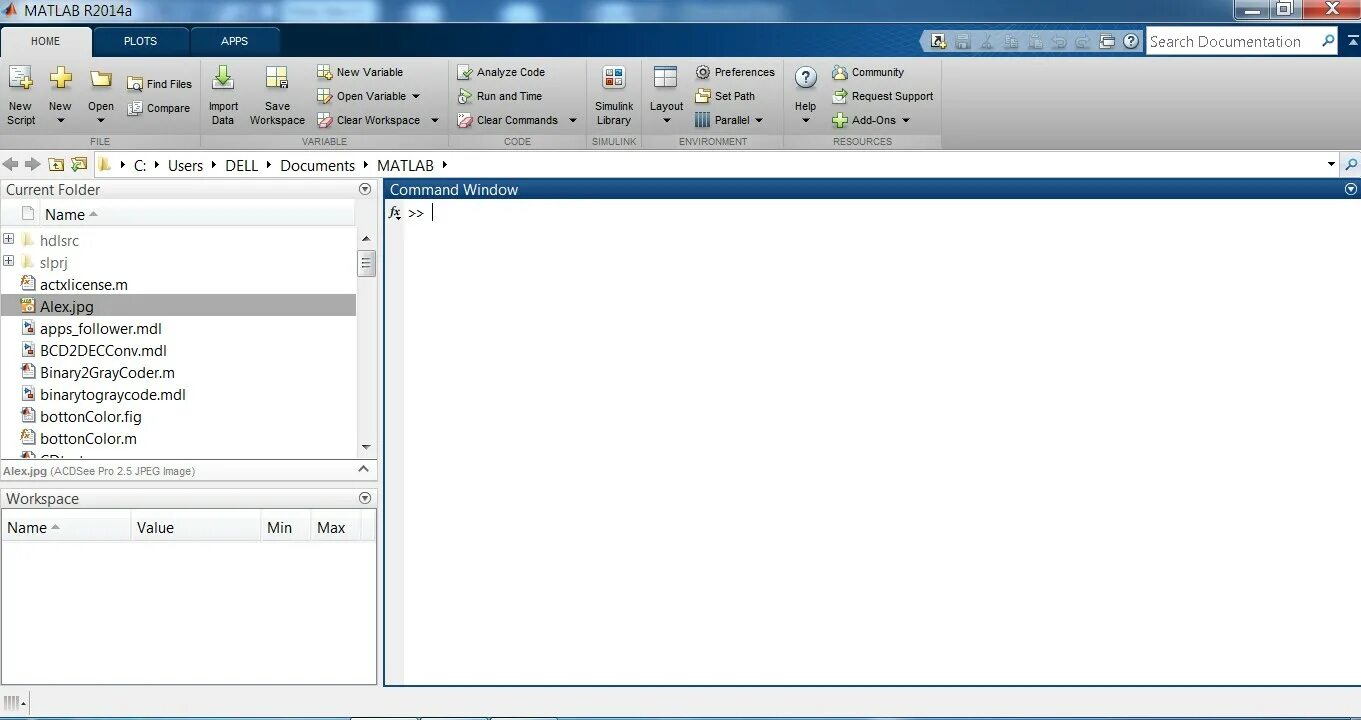Click the Documents path segment
The height and width of the screenshot is (720, 1361).
coord(317,166)
